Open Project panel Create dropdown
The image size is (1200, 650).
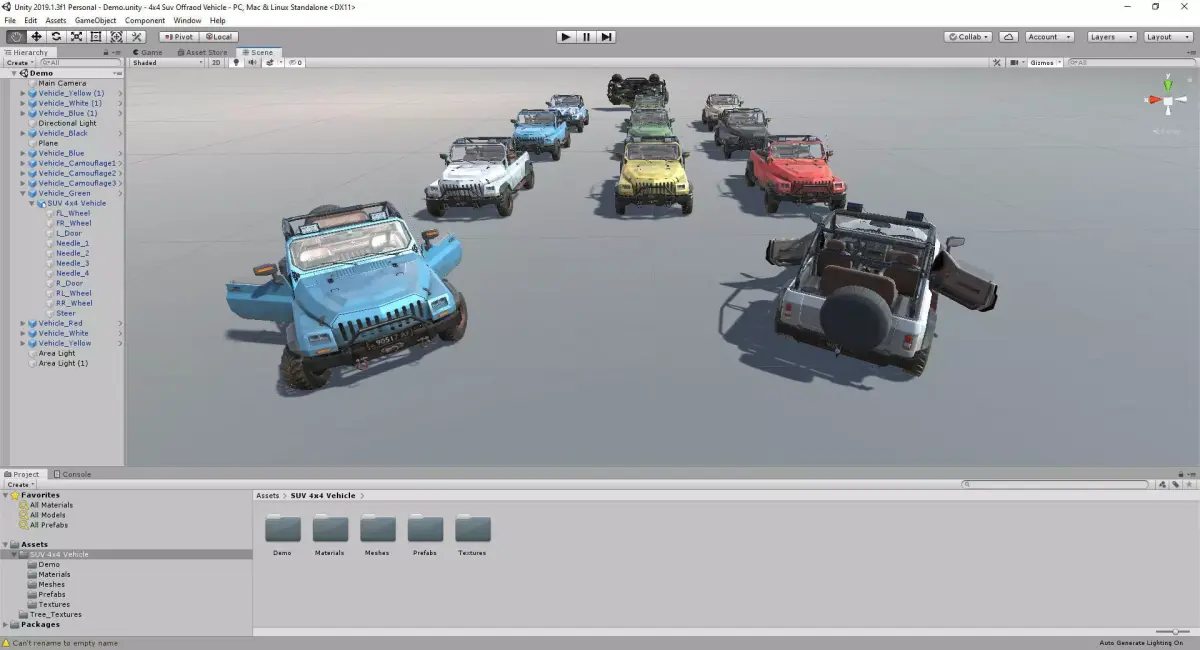(x=20, y=484)
